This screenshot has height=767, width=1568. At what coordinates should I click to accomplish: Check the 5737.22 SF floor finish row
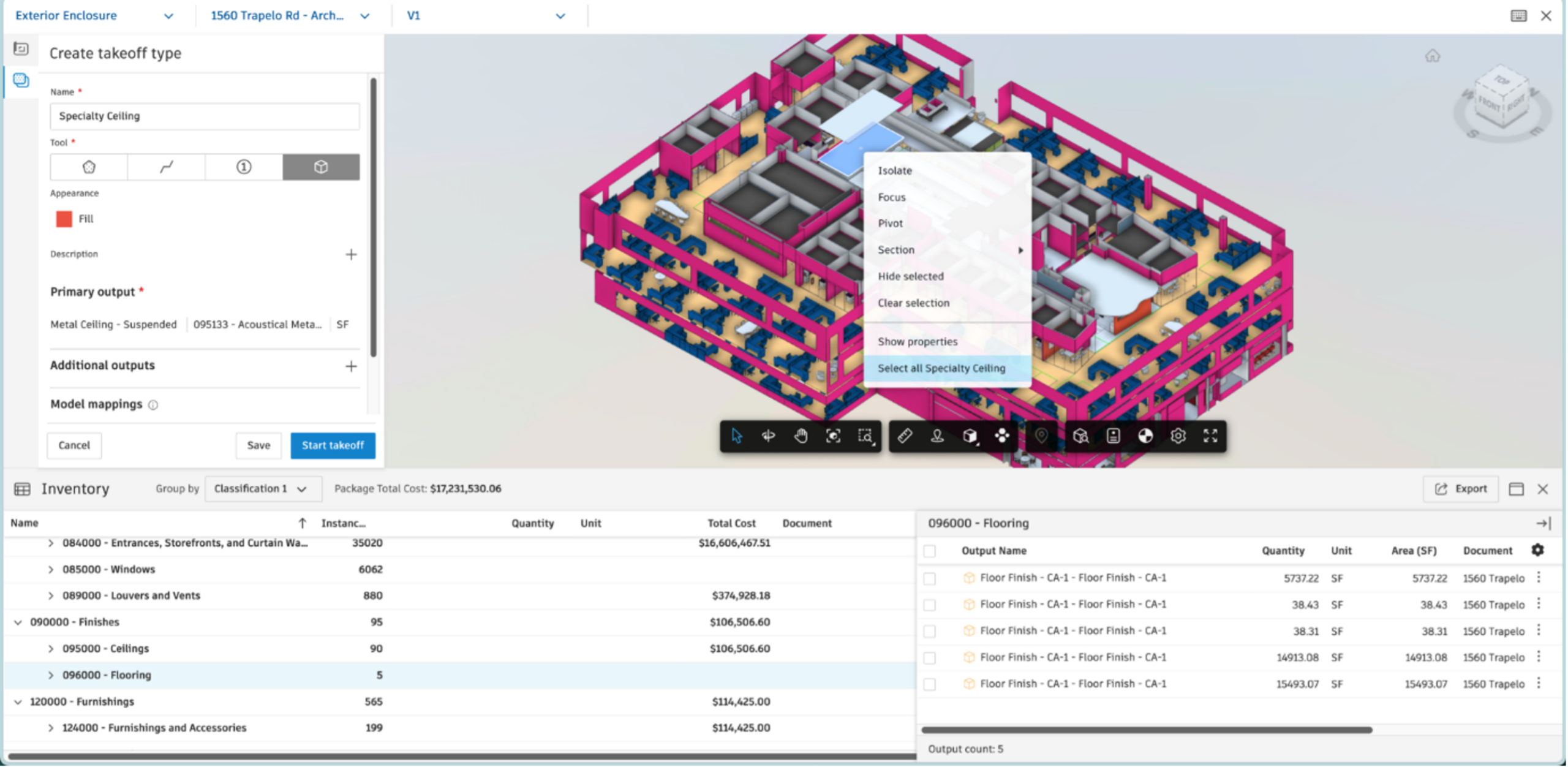(930, 578)
